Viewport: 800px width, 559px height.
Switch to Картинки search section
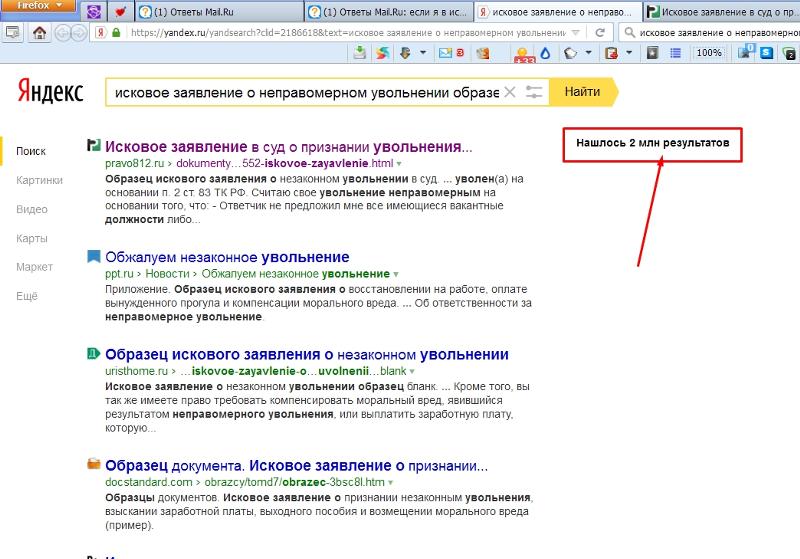pyautogui.click(x=39, y=180)
